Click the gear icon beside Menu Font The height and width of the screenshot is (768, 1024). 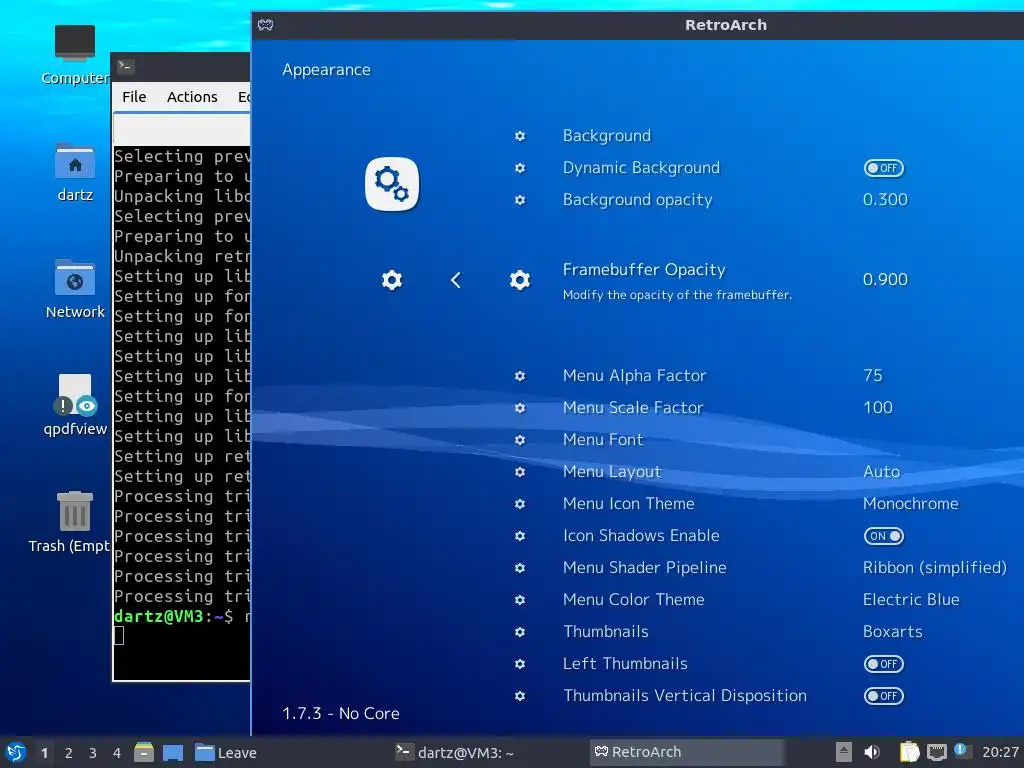click(x=520, y=440)
